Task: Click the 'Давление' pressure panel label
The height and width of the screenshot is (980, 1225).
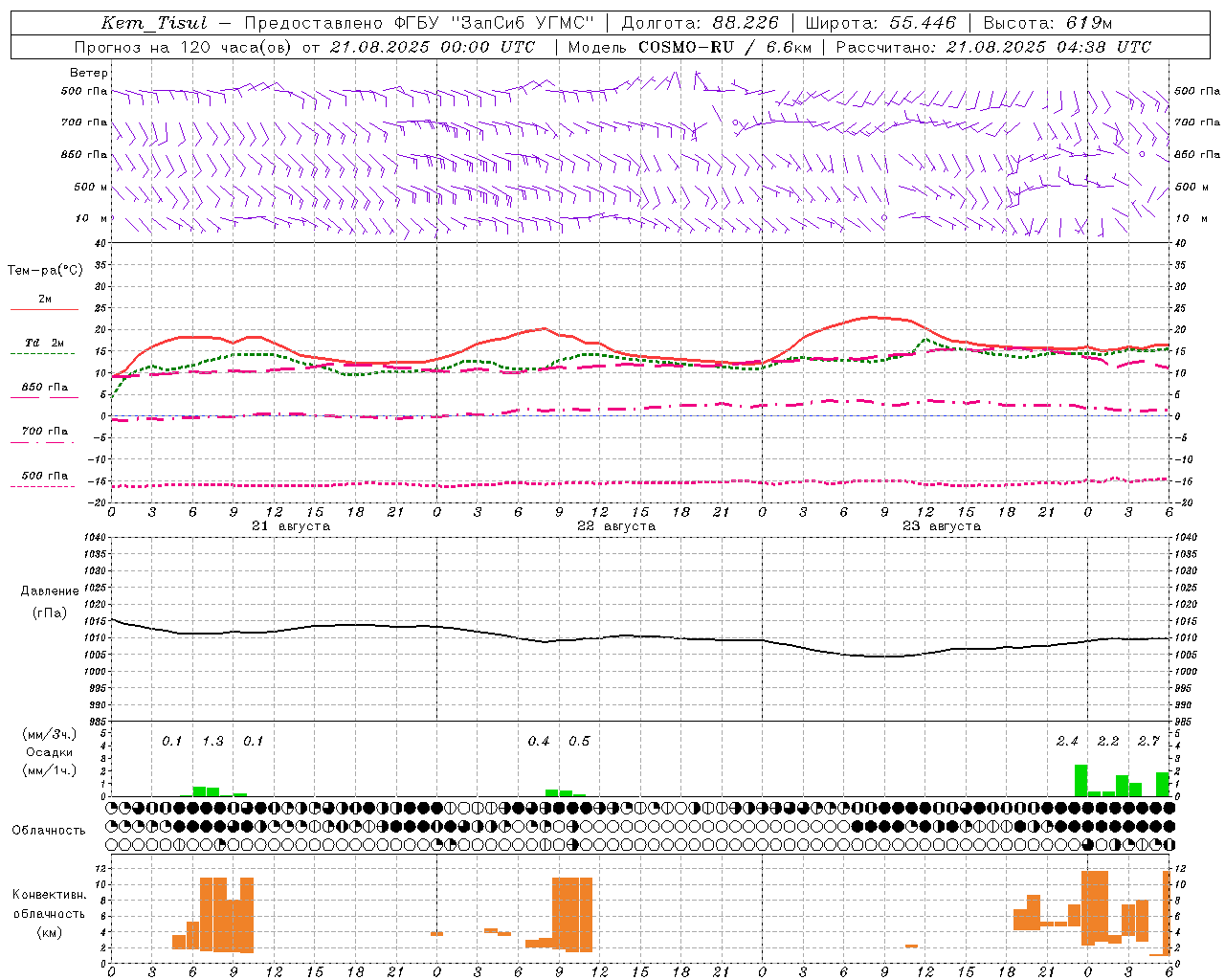Action: [x=50, y=591]
